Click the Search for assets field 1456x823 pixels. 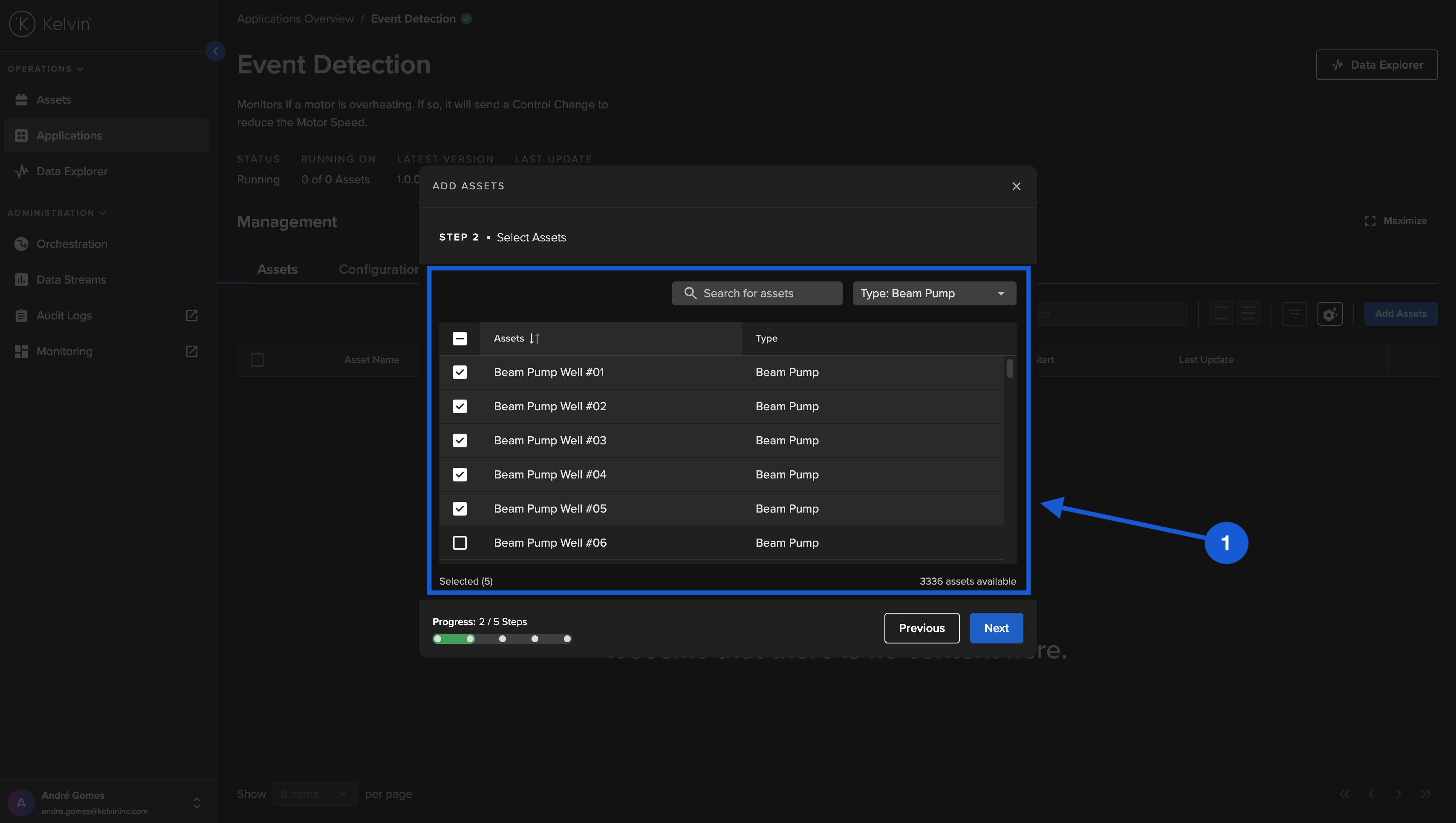757,293
